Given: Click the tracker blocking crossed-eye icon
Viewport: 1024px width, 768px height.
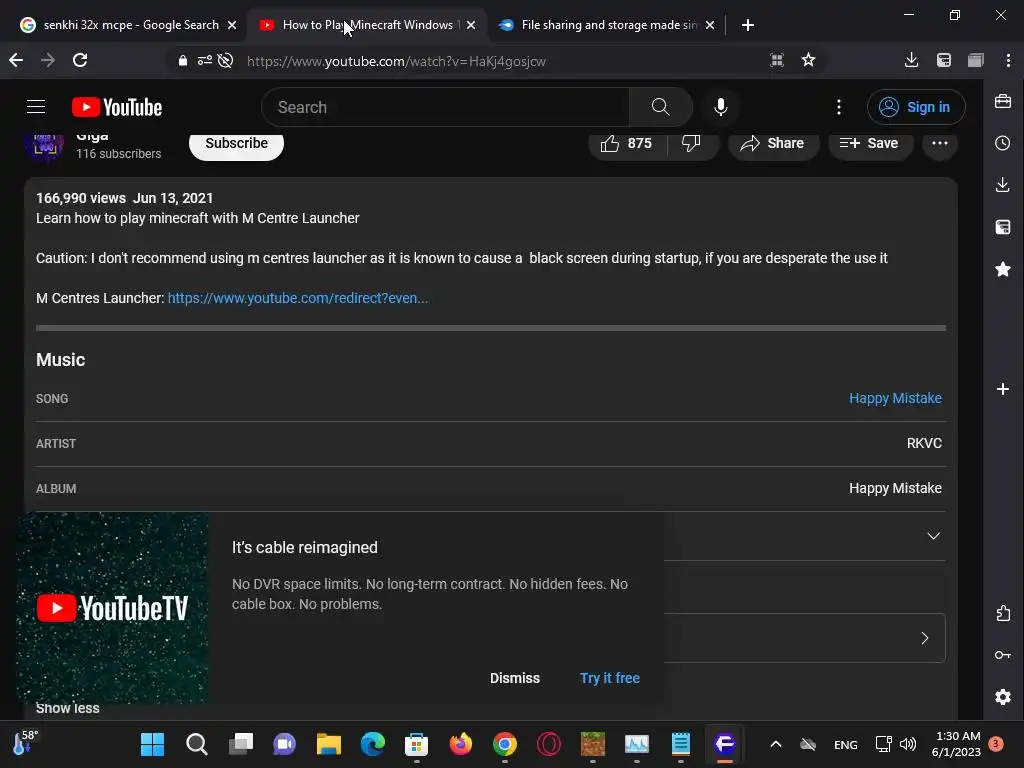Looking at the screenshot, I should pyautogui.click(x=225, y=61).
